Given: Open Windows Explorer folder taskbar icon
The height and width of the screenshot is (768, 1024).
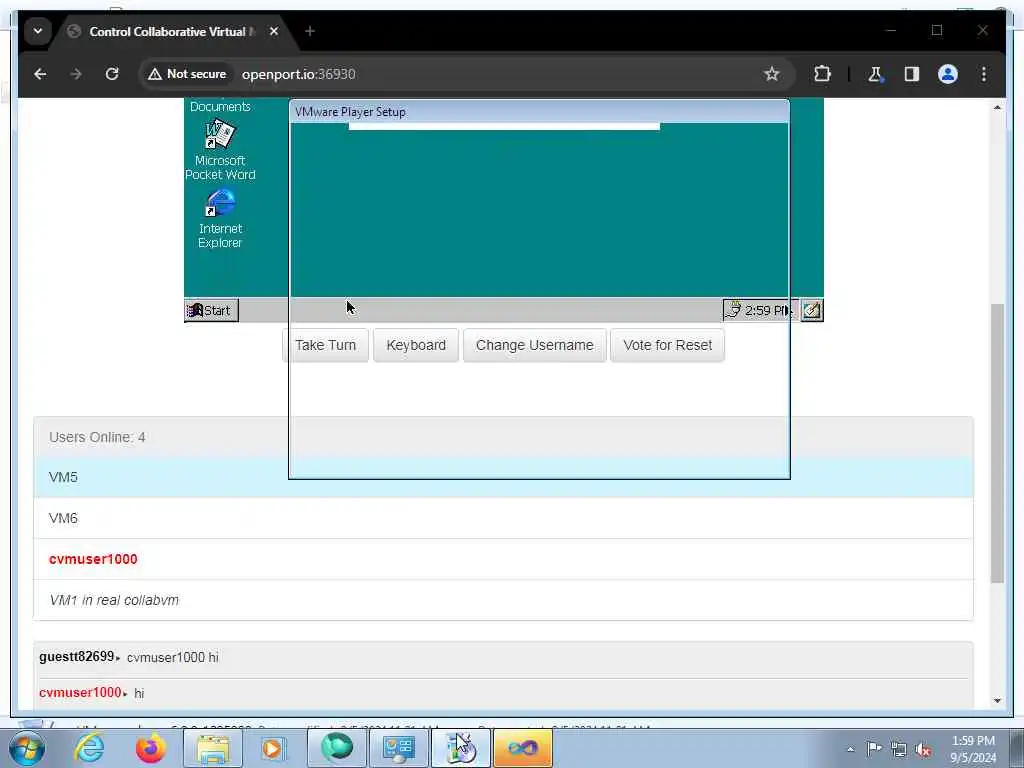Looking at the screenshot, I should [213, 748].
